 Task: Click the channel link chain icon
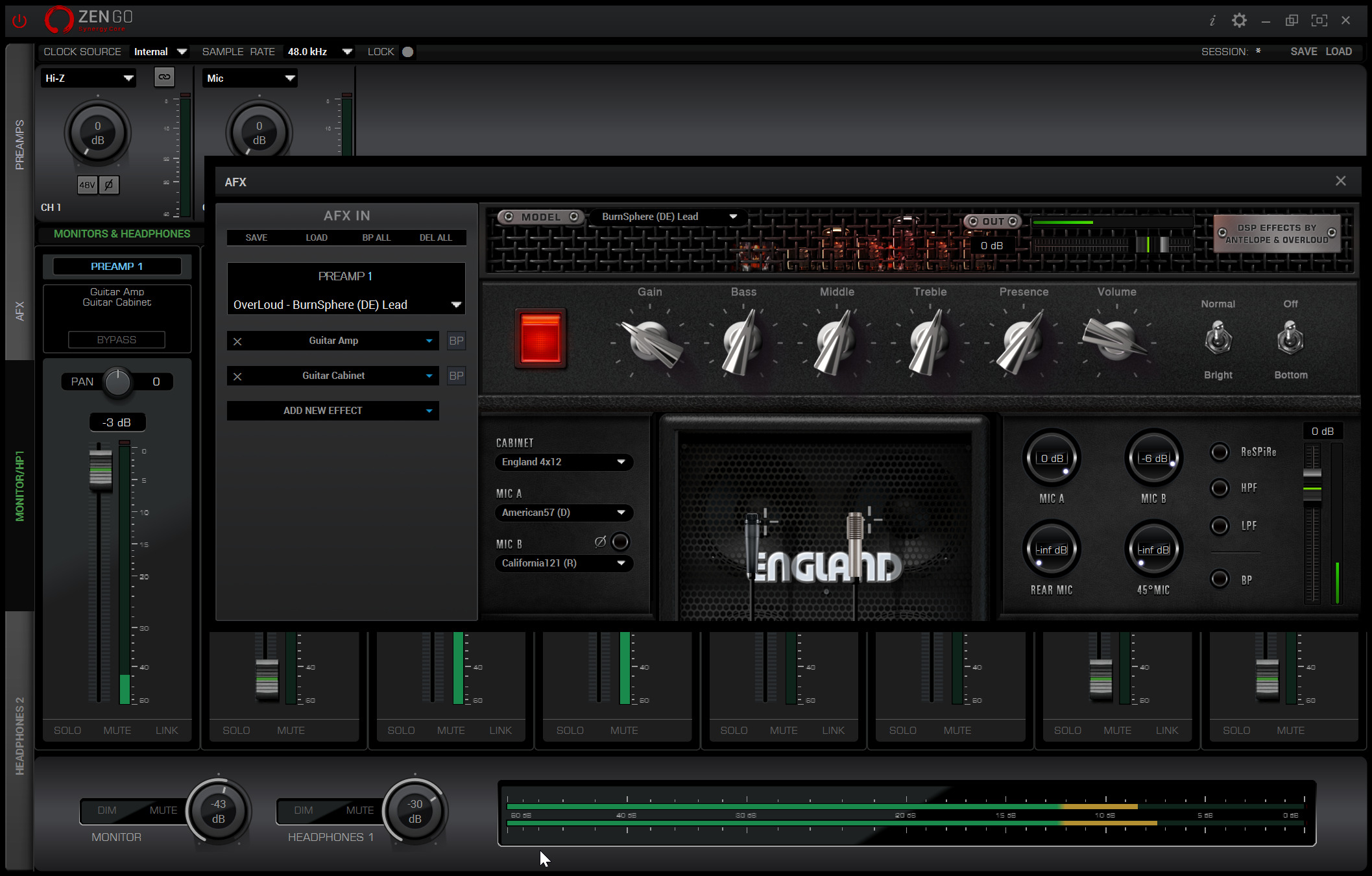pos(164,77)
